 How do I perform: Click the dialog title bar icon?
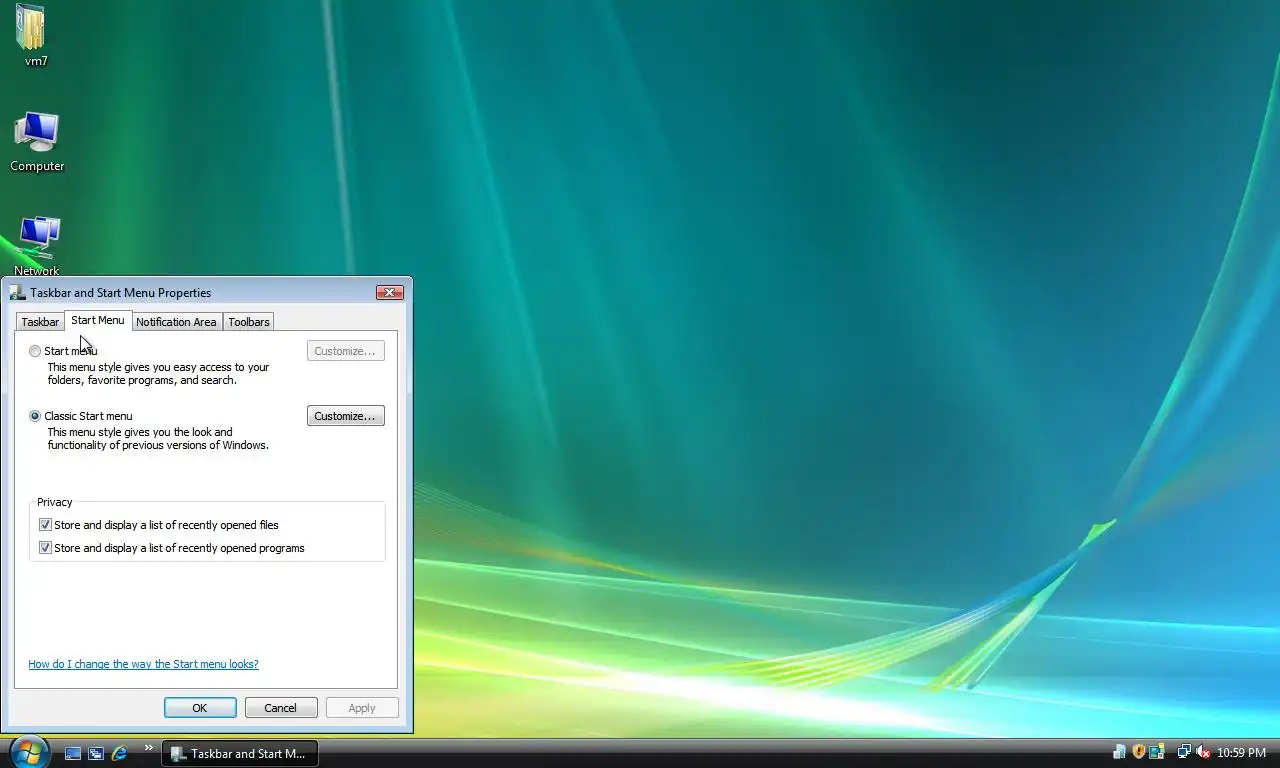click(x=17, y=292)
